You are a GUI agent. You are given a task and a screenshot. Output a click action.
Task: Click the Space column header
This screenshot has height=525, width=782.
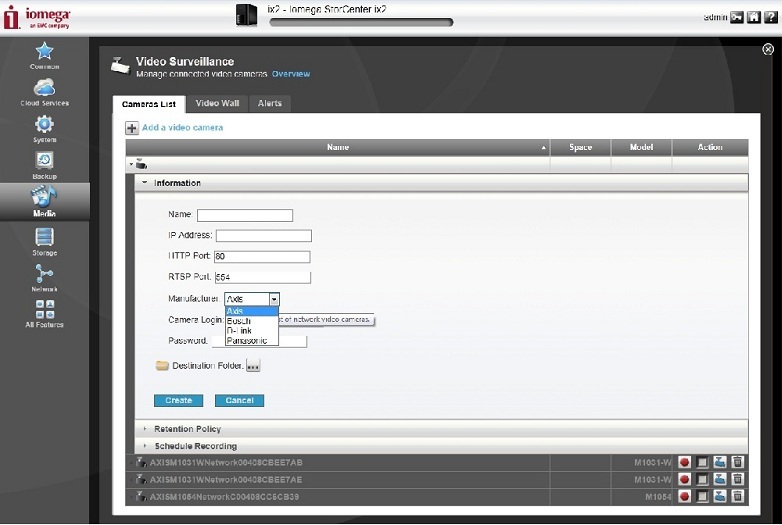pyautogui.click(x=581, y=147)
